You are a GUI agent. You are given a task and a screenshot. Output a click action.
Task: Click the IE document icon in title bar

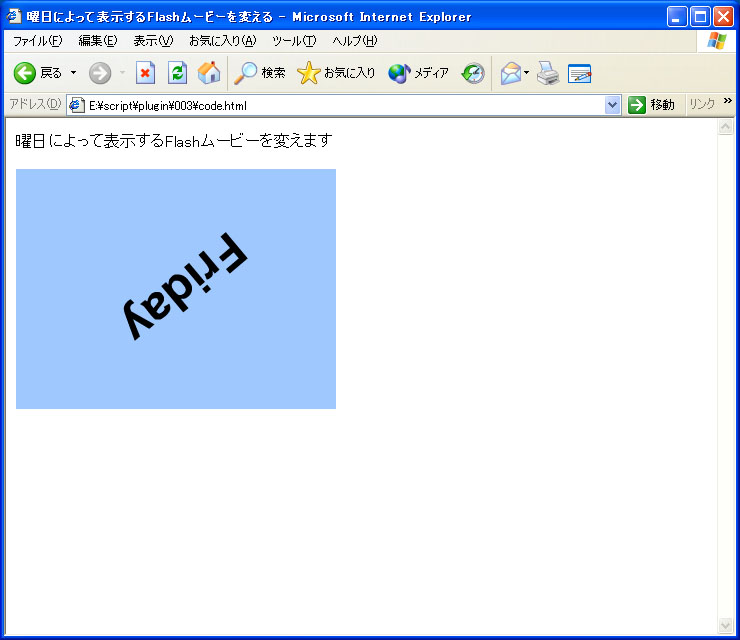pyautogui.click(x=14, y=17)
